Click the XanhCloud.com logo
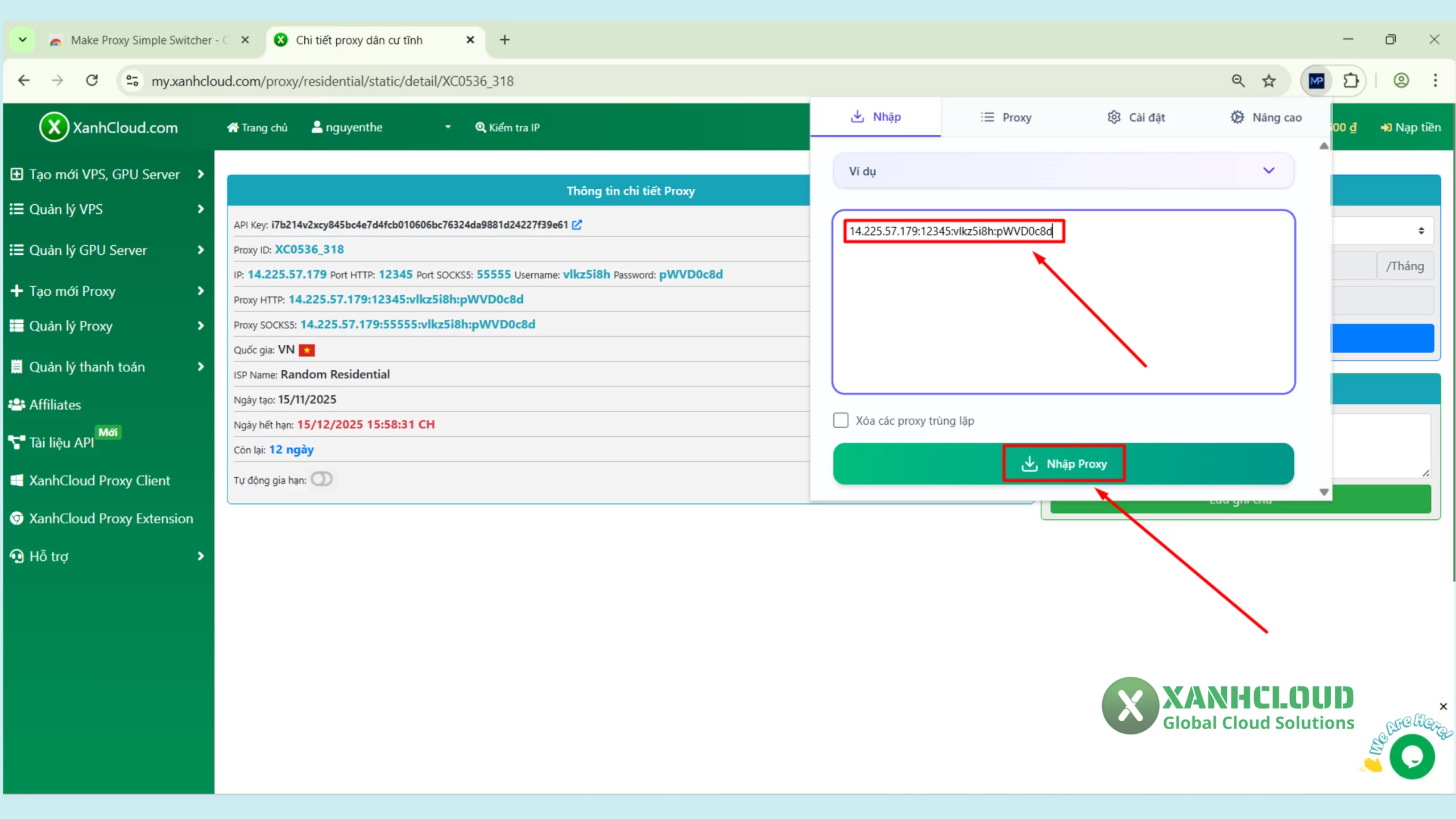 click(108, 127)
